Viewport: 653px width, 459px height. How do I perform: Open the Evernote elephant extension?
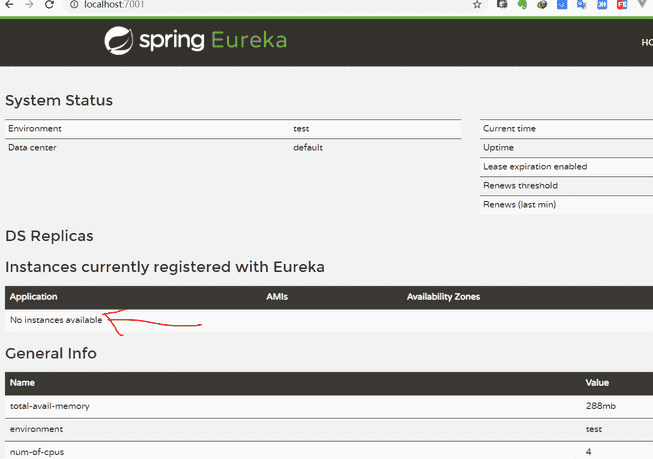tap(522, 5)
